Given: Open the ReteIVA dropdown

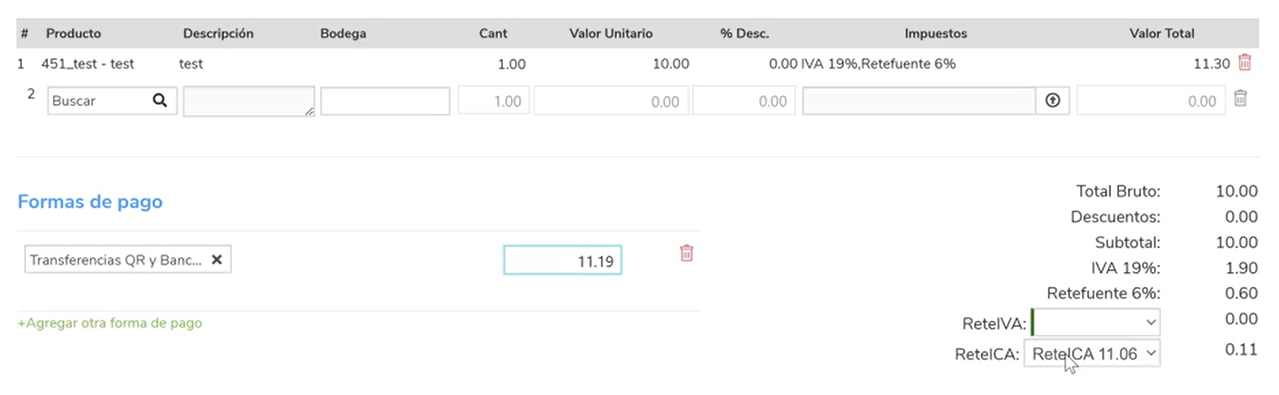Looking at the screenshot, I should pyautogui.click(x=1095, y=322).
